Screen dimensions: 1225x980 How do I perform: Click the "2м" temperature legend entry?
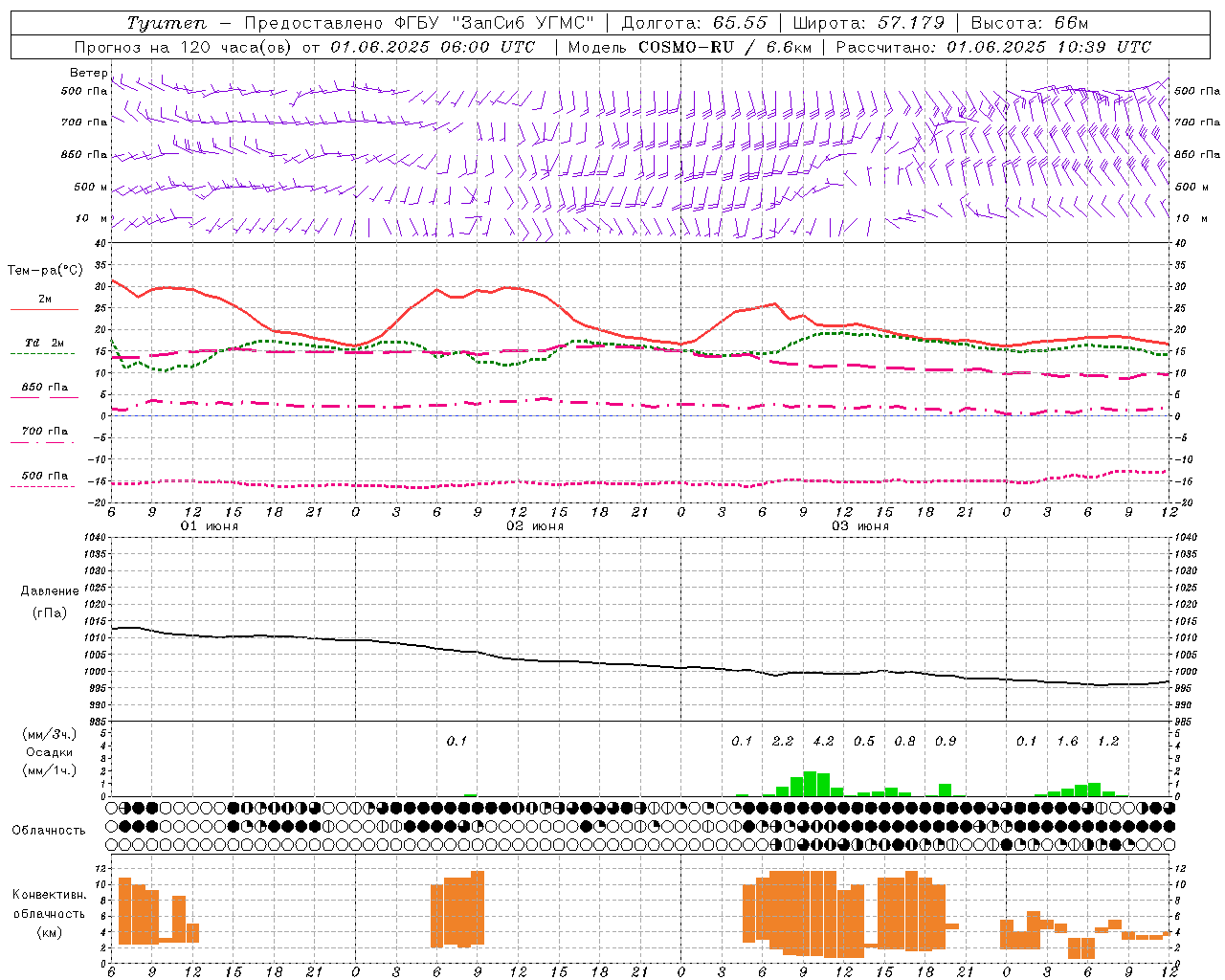45,299
